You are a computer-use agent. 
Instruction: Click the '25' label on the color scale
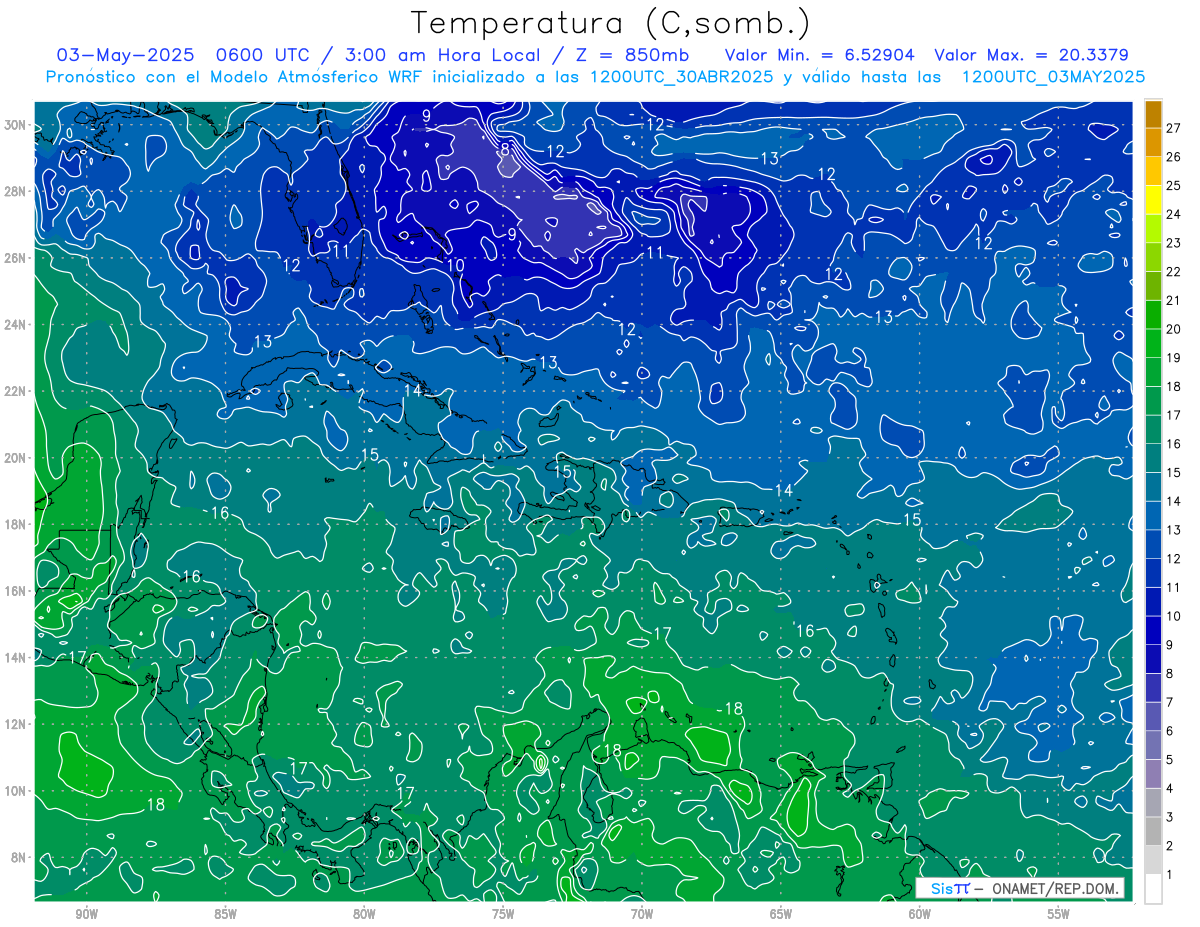tap(1174, 186)
